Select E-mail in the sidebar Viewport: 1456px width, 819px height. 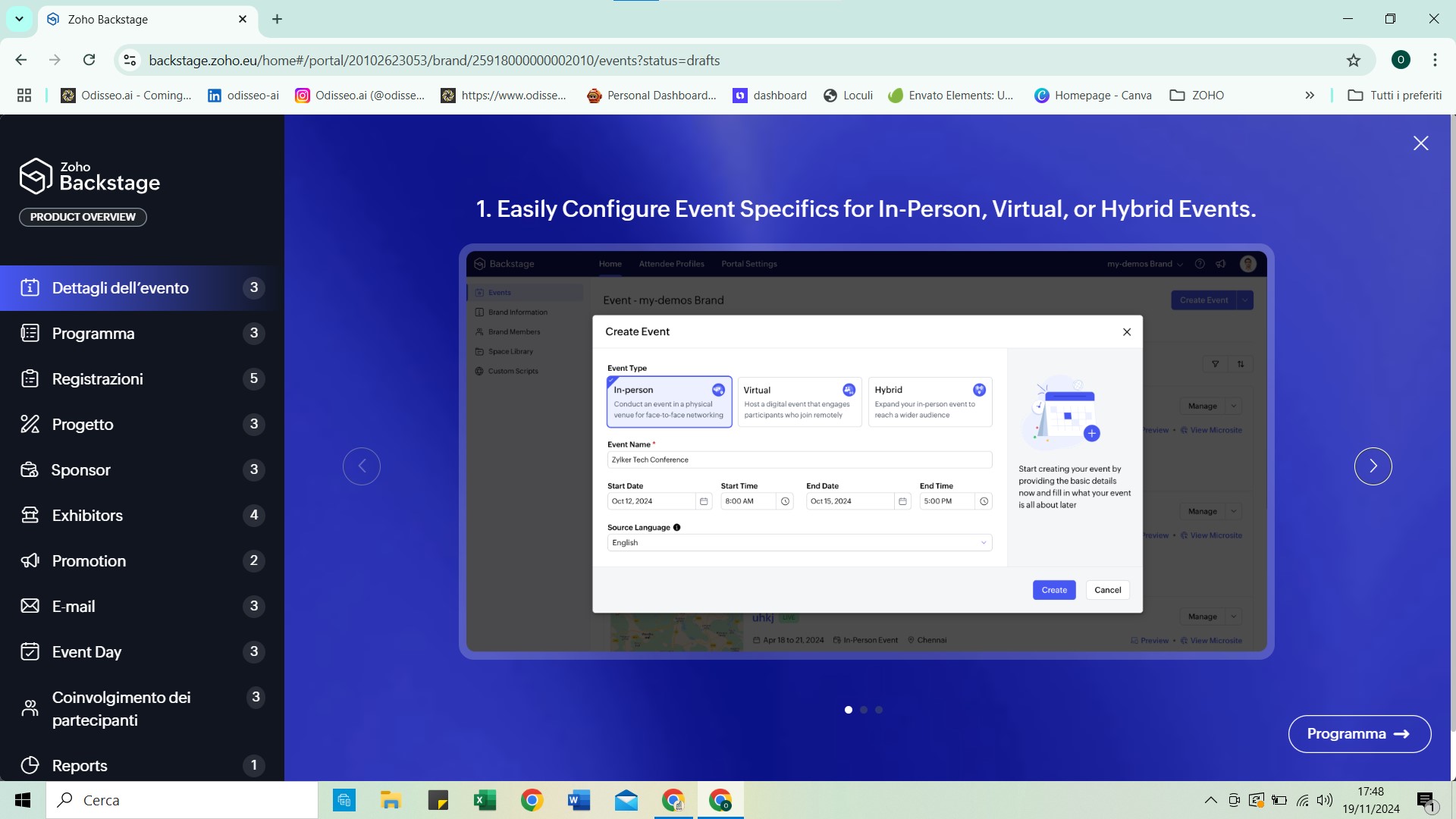click(142, 607)
